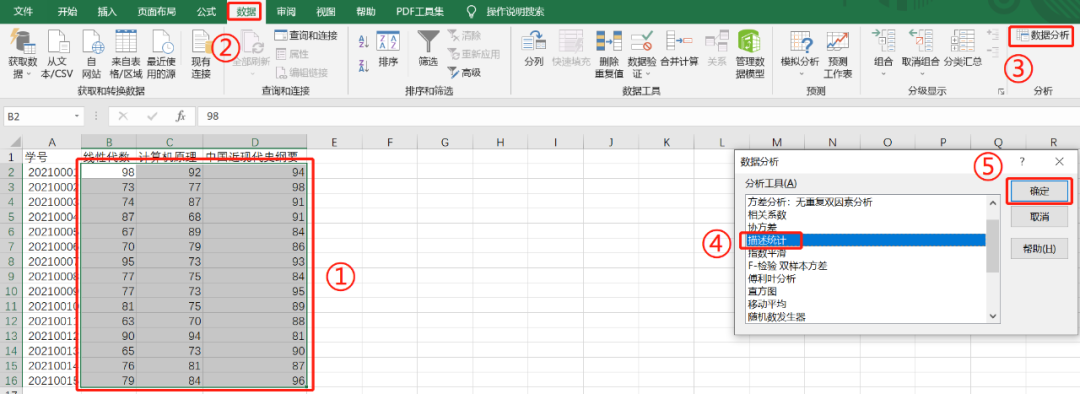Click the 数据验证 (Data Validation) icon
This screenshot has width=1080, height=394.
click(642, 41)
